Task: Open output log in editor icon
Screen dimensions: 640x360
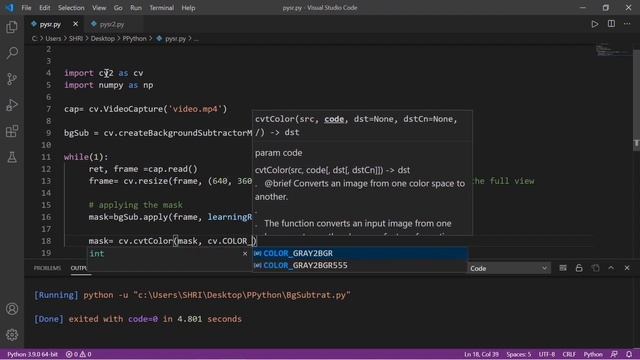Action: [x=595, y=268]
